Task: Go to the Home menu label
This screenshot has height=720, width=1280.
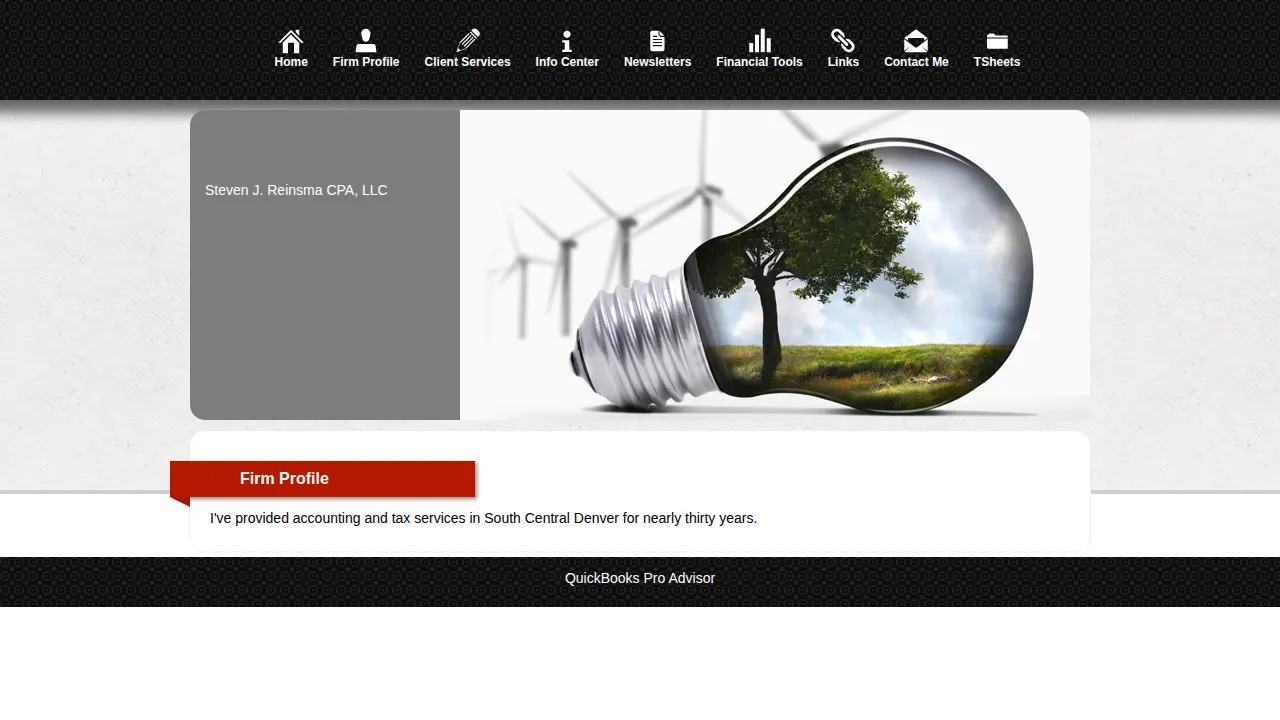Action: point(291,62)
